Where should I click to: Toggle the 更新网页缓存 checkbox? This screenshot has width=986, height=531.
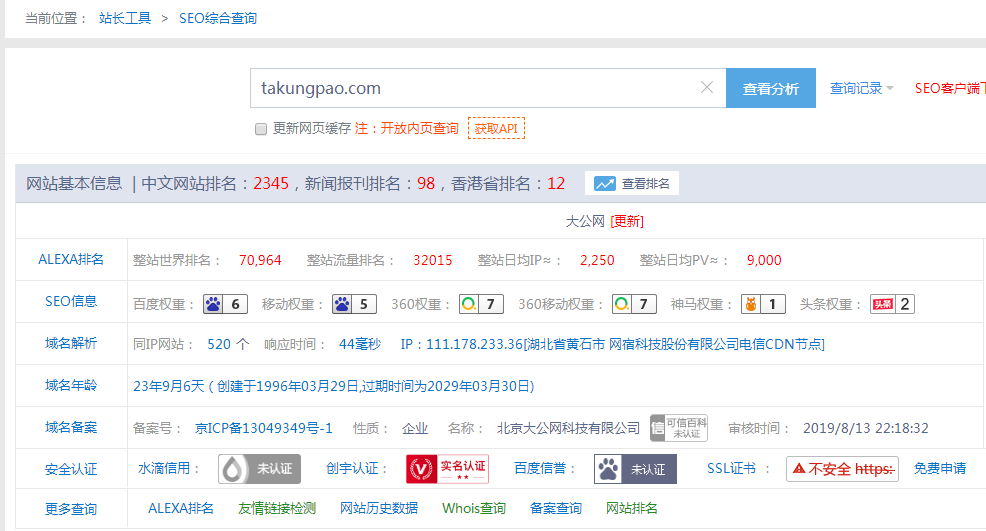pos(261,129)
